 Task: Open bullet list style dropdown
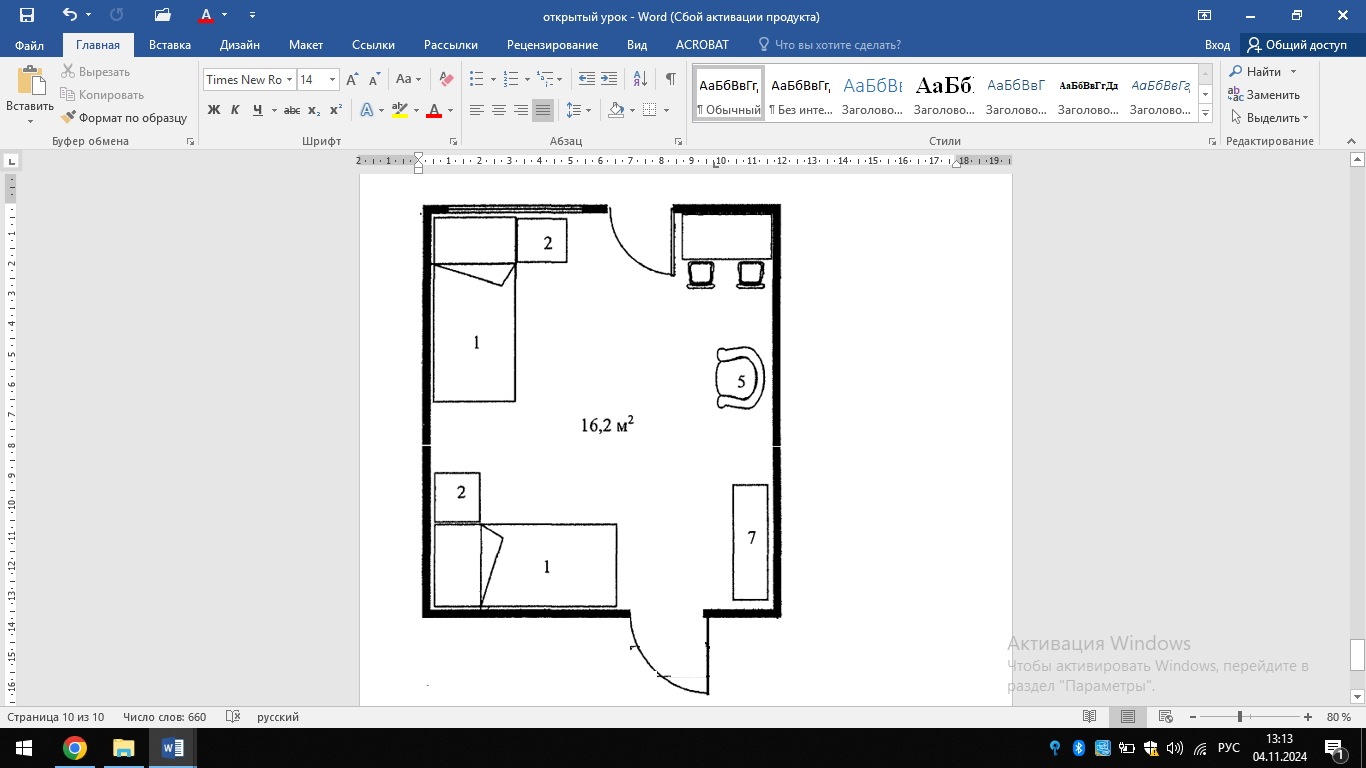[x=494, y=79]
